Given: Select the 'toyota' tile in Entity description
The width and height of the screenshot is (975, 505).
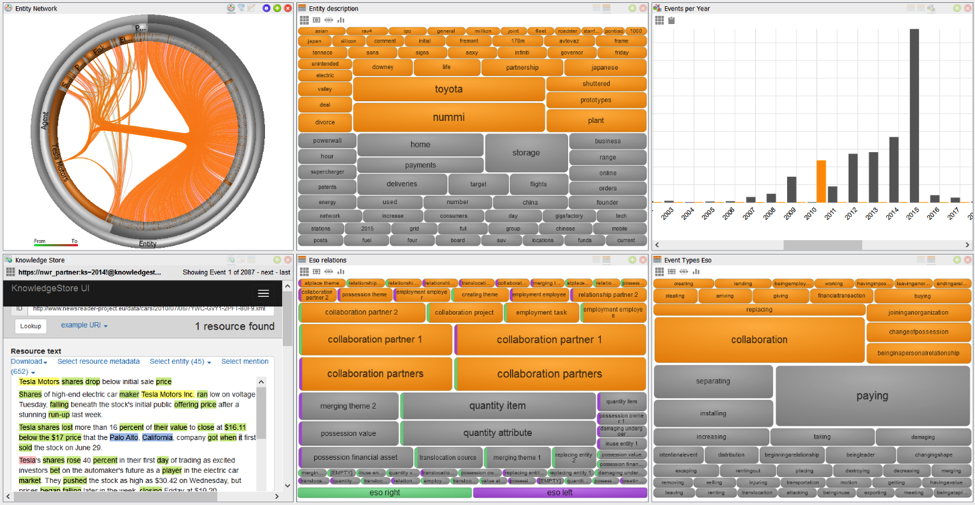Looking at the screenshot, I should [448, 89].
